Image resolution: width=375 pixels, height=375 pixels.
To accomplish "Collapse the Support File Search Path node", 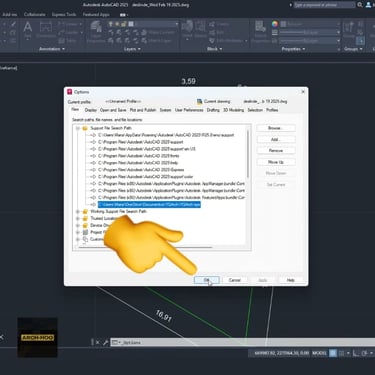I will click(78, 128).
